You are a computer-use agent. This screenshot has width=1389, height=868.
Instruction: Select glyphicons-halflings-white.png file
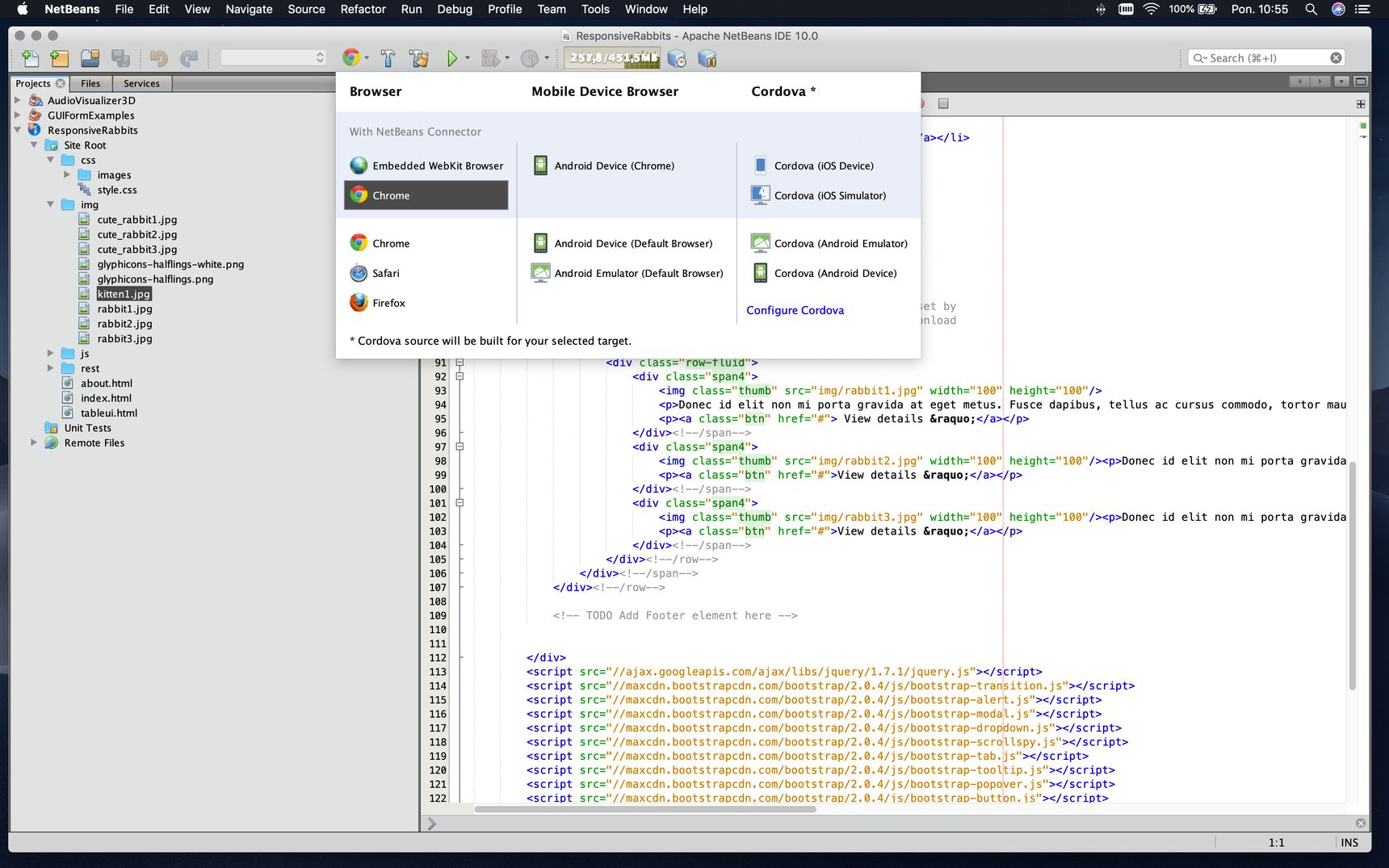tap(170, 264)
